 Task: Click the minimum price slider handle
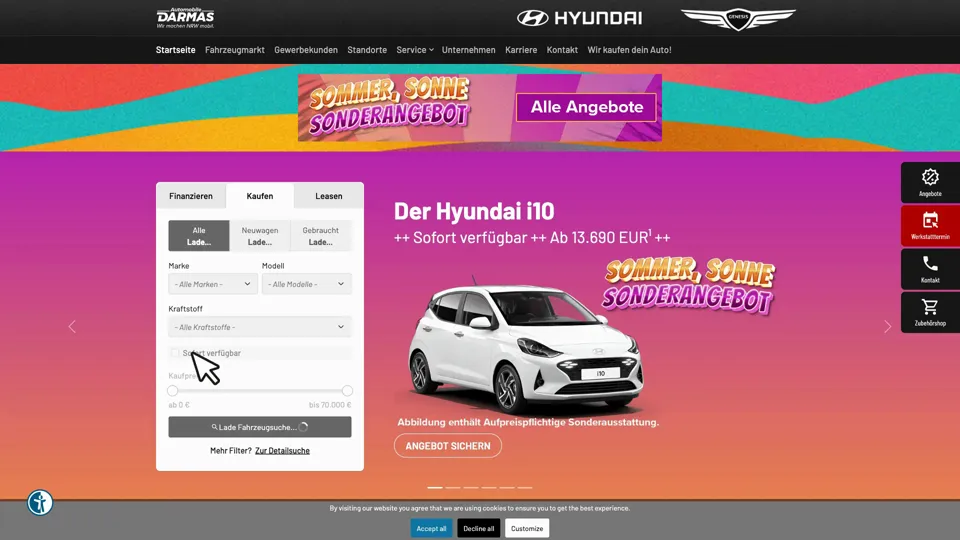click(173, 391)
